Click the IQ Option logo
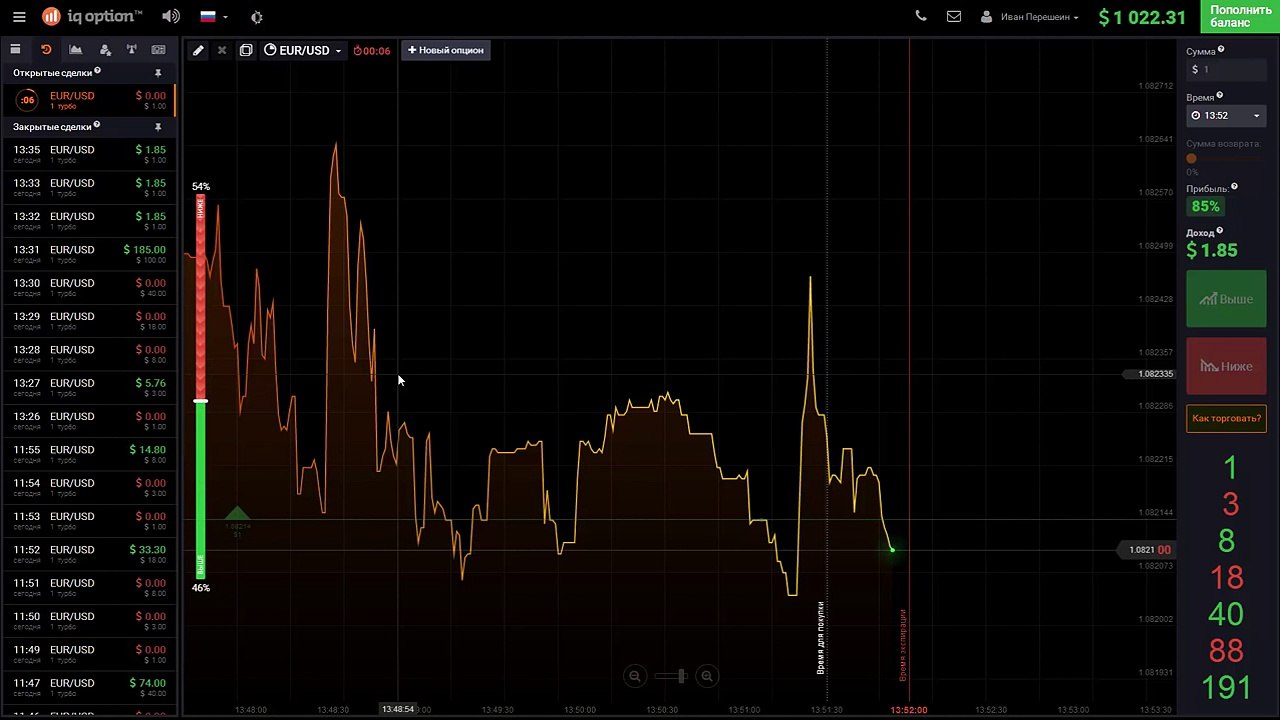The image size is (1280, 720). [x=92, y=17]
